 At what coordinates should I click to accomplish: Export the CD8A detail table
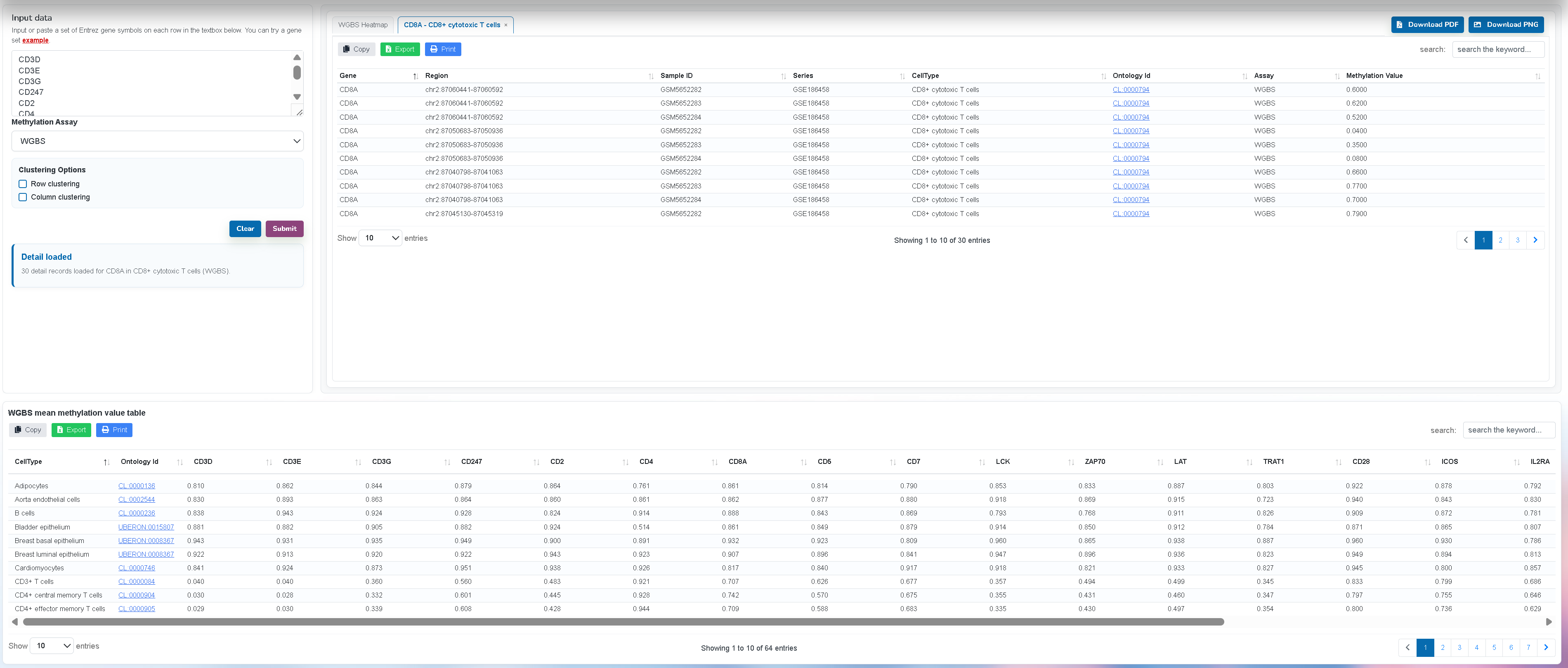399,49
